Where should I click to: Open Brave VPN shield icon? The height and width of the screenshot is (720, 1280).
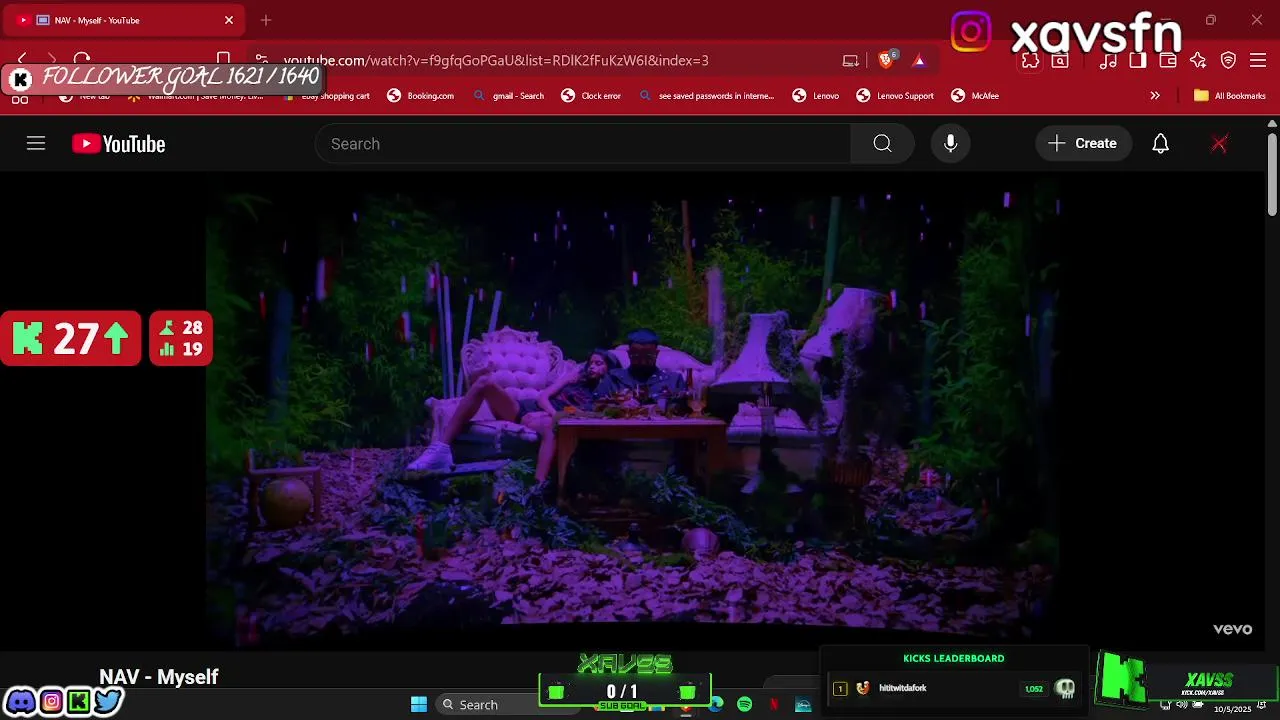tap(1229, 61)
